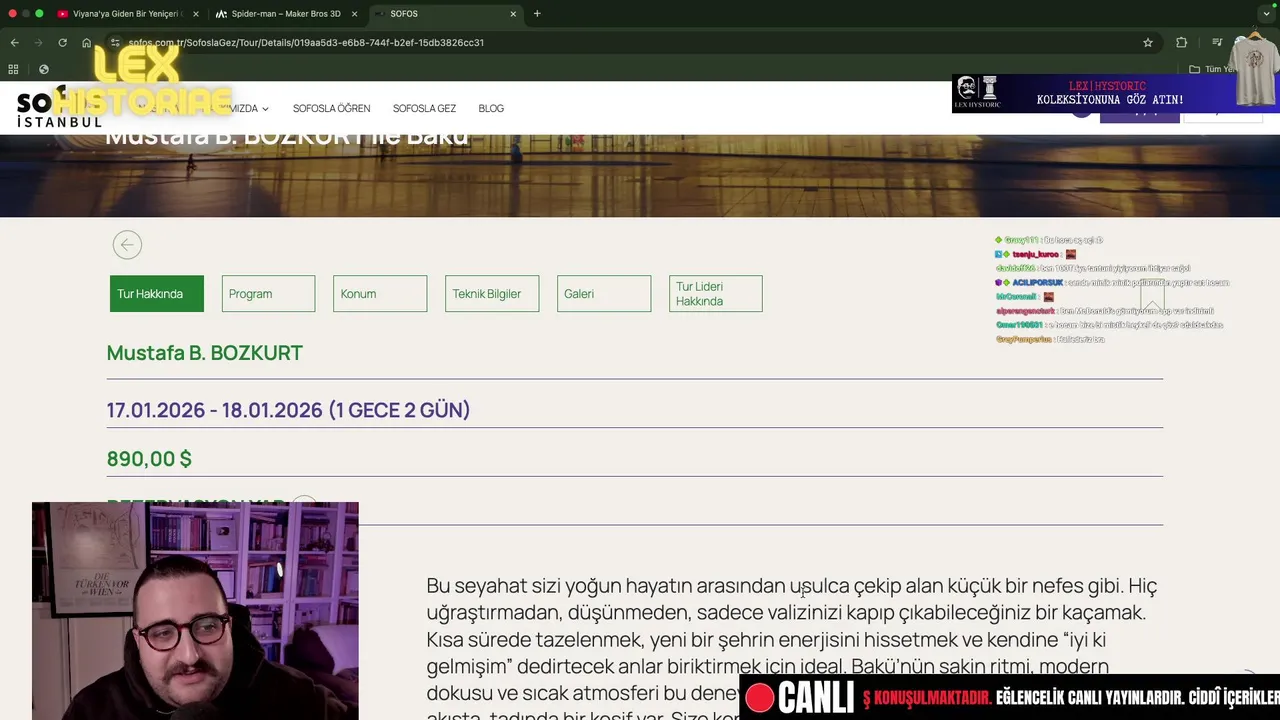
Task: Close the SOFOS tab
Action: click(x=513, y=14)
